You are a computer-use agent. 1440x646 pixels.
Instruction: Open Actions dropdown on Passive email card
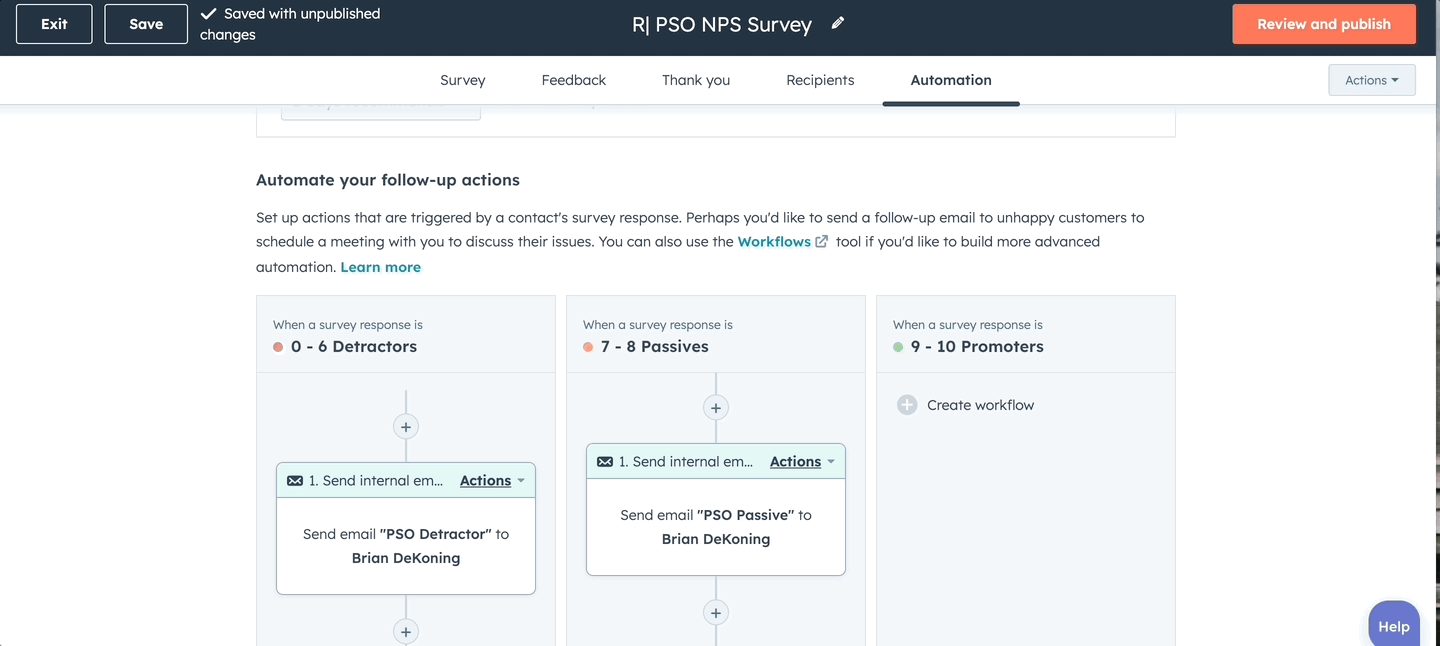pyautogui.click(x=802, y=462)
